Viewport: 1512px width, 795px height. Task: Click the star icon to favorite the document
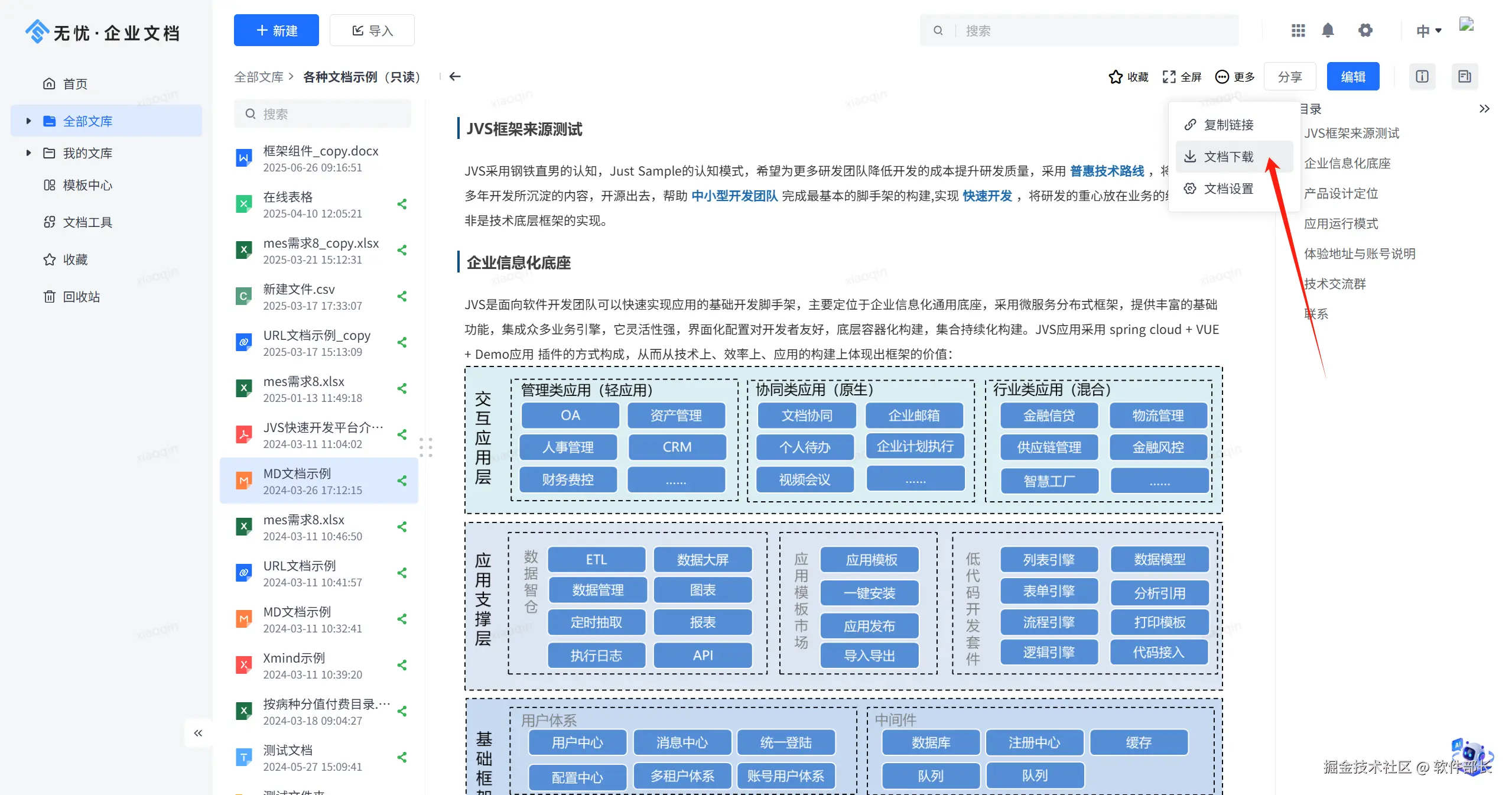point(1115,77)
